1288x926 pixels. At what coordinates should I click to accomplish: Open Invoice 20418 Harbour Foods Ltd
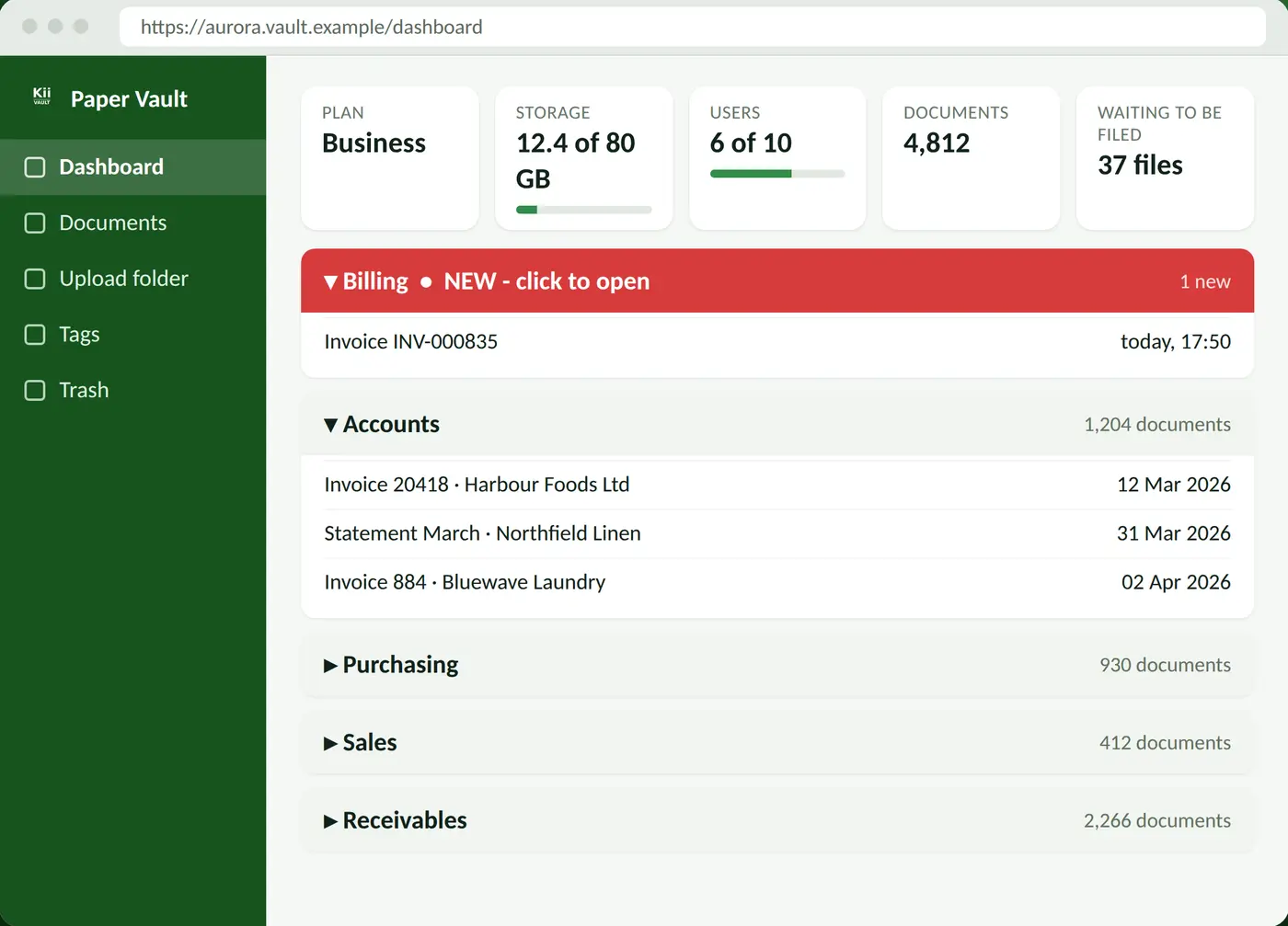point(777,485)
